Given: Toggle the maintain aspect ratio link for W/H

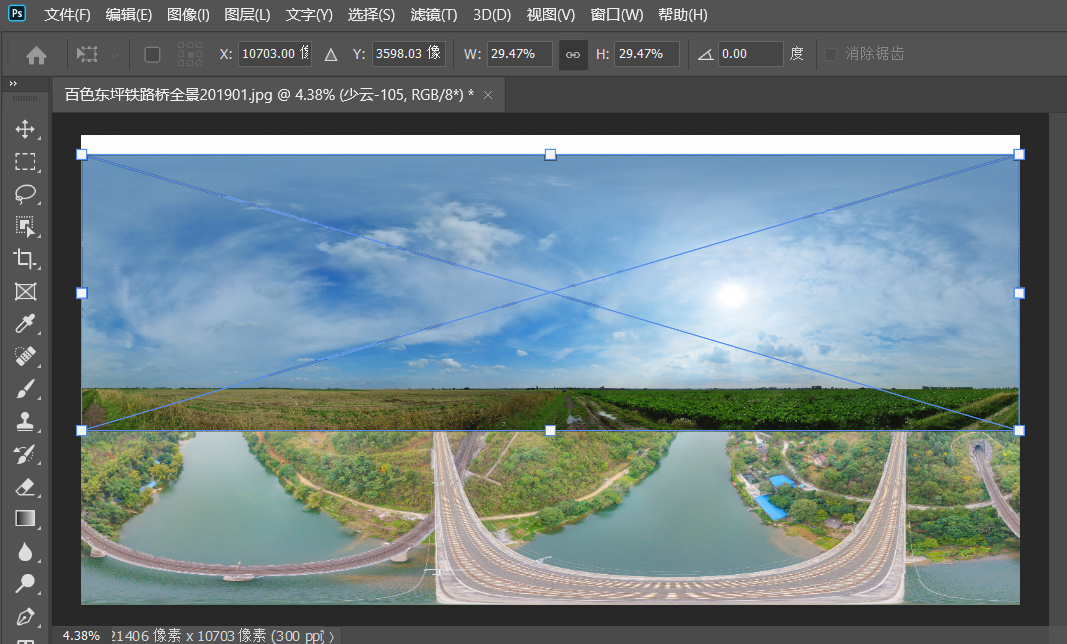Looking at the screenshot, I should (x=572, y=55).
